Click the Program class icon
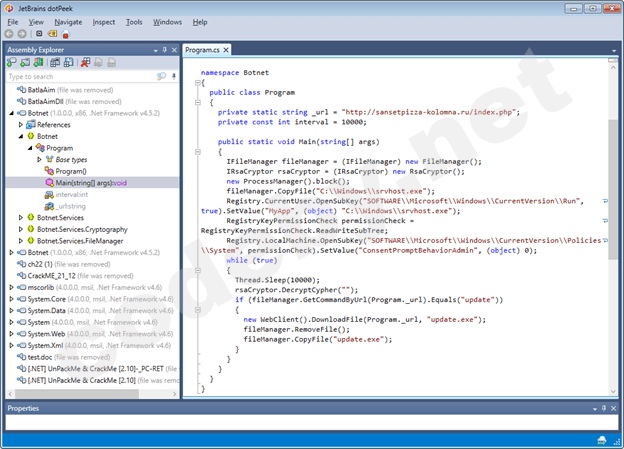 pos(40,148)
